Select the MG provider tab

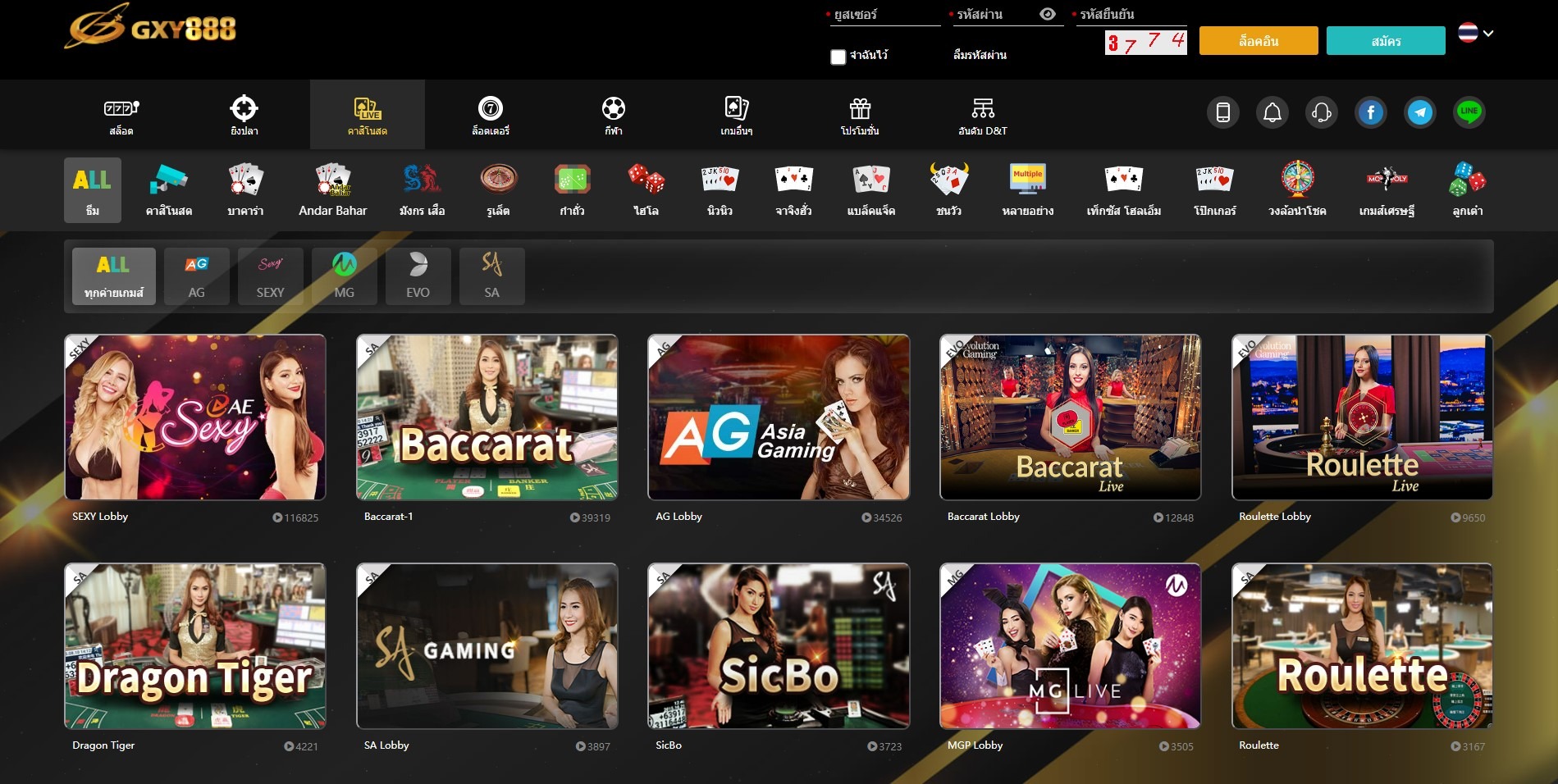tap(345, 276)
